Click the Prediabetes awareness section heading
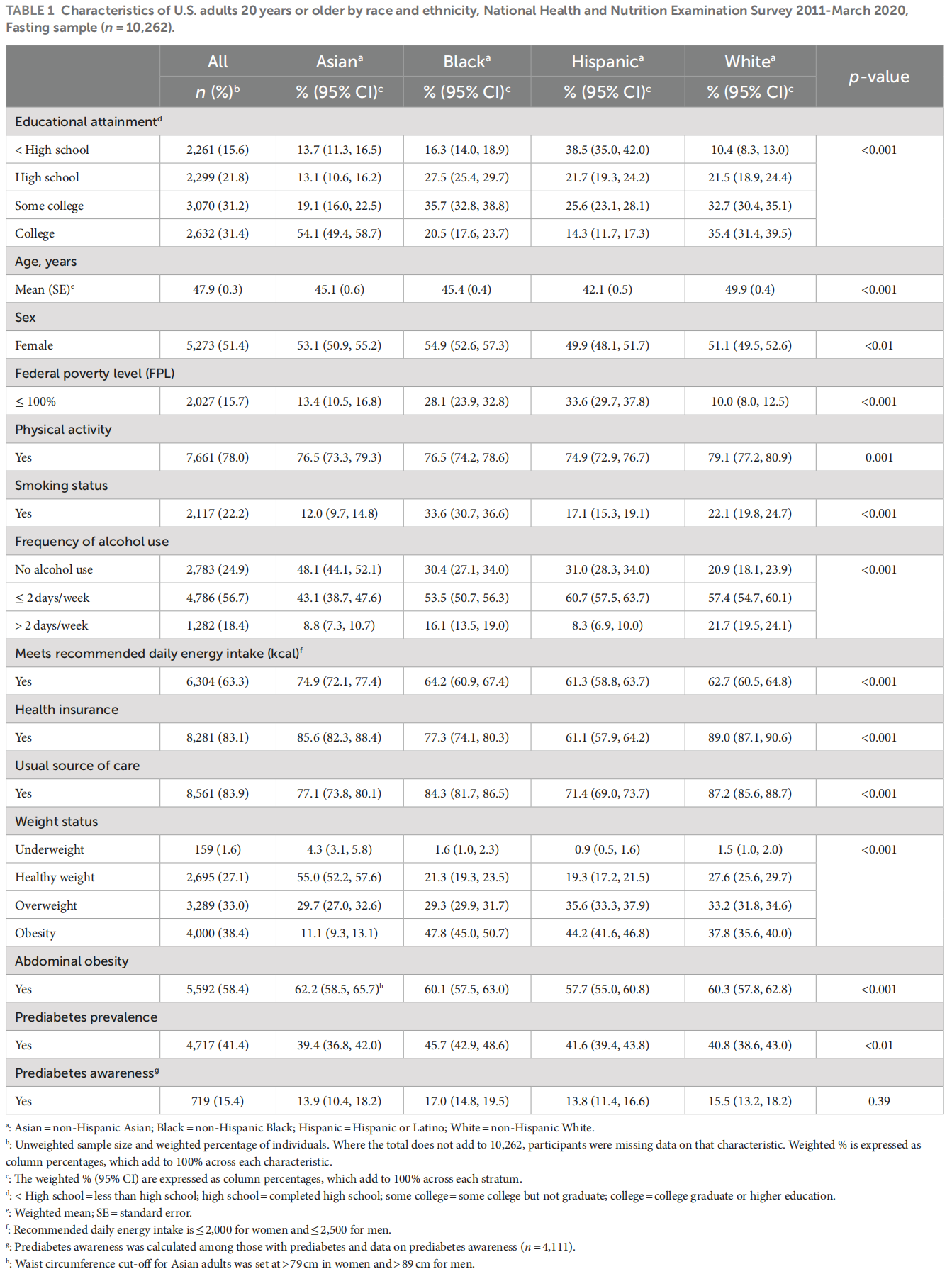The image size is (952, 1274). tap(86, 1073)
